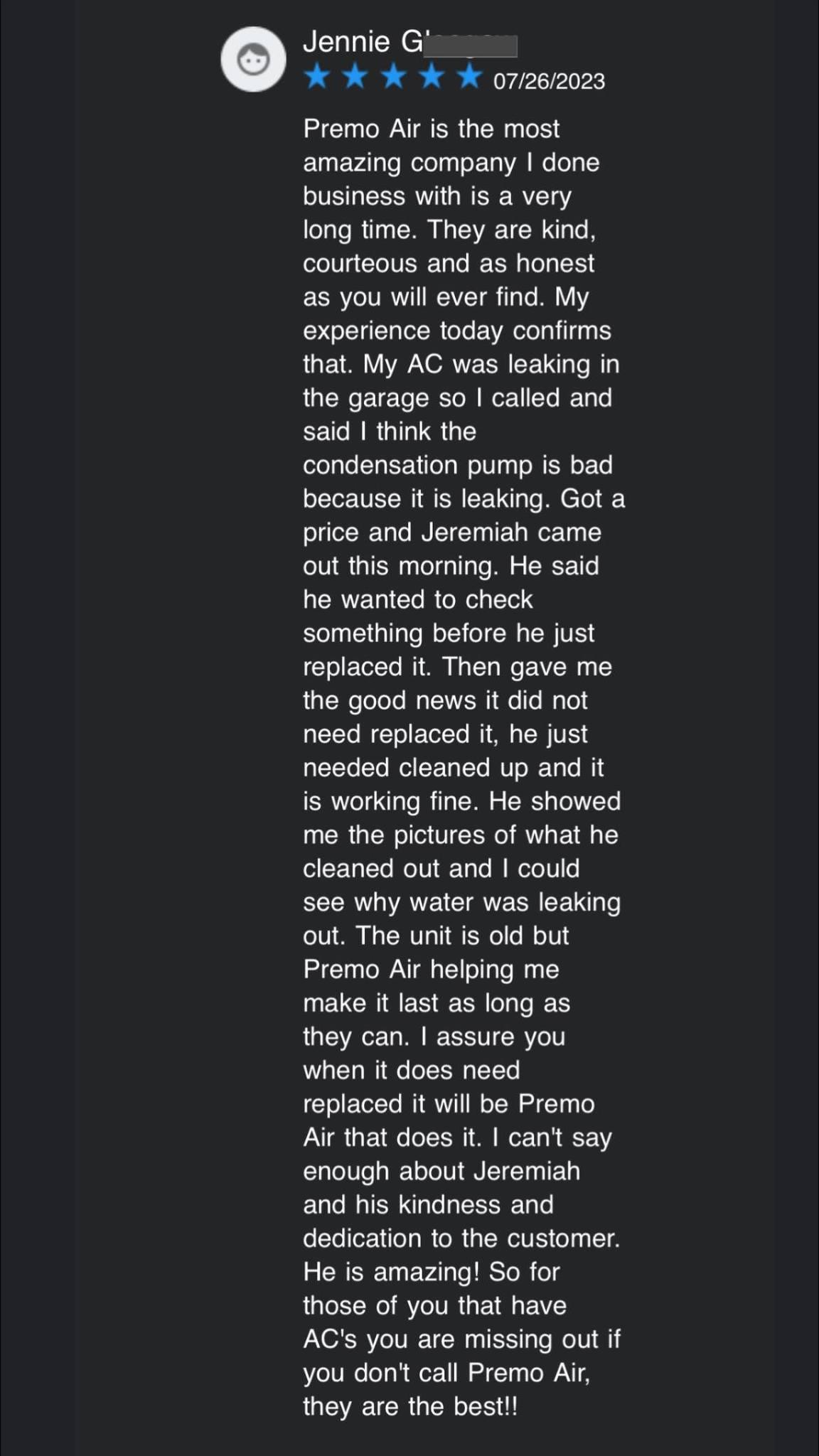Select the fifth blue rating star
This screenshot has width=819, height=1456.
pyautogui.click(x=469, y=77)
